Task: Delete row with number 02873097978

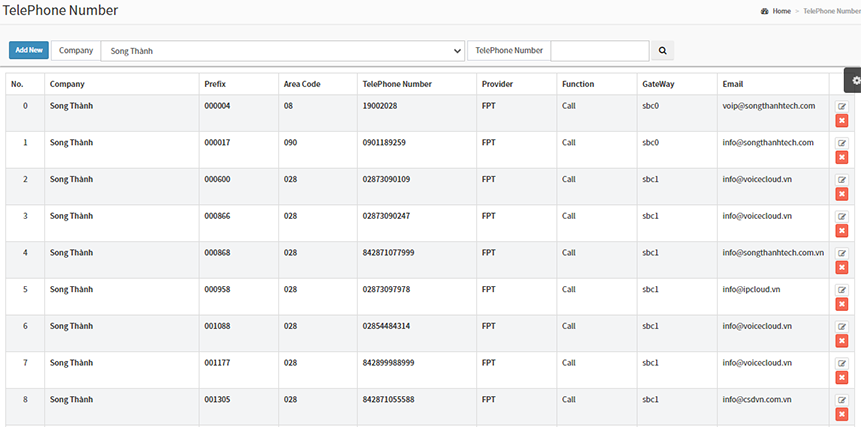Action: point(841,305)
